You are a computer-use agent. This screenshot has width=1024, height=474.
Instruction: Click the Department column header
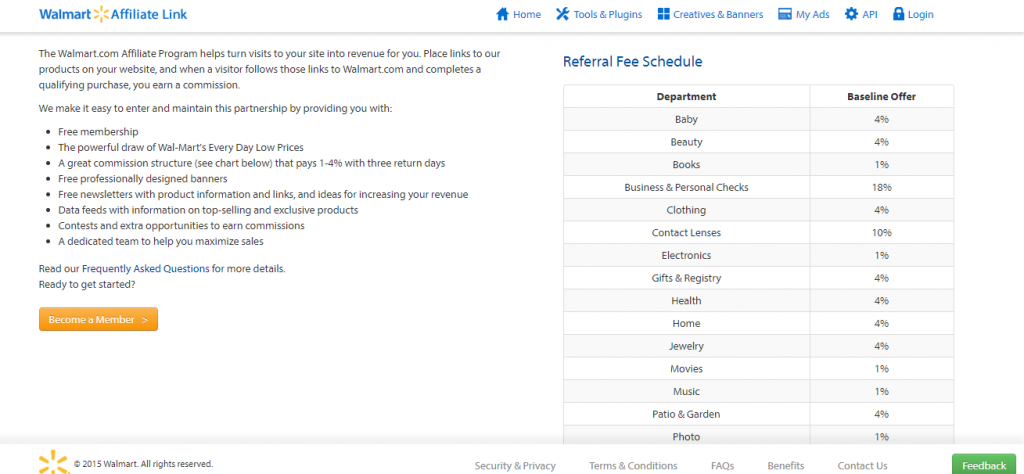[686, 97]
